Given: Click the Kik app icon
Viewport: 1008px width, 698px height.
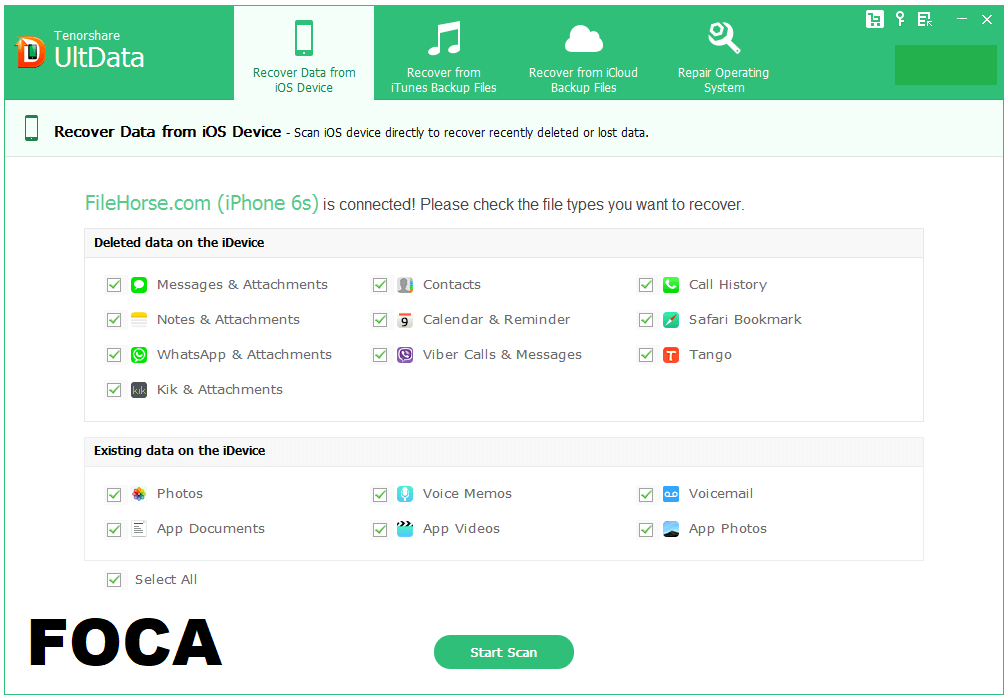Looking at the screenshot, I should pos(139,389).
